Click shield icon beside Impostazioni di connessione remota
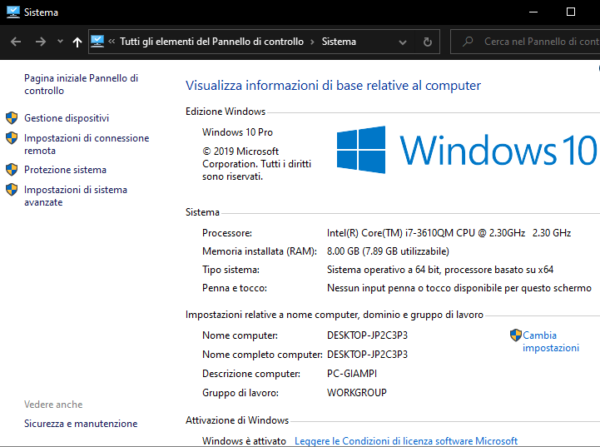The image size is (600, 447). coord(12,138)
